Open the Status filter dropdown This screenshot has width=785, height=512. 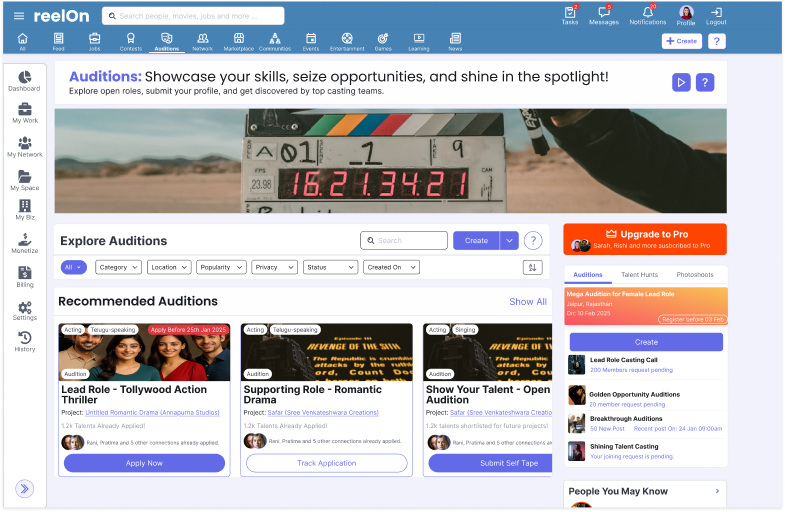coord(330,267)
